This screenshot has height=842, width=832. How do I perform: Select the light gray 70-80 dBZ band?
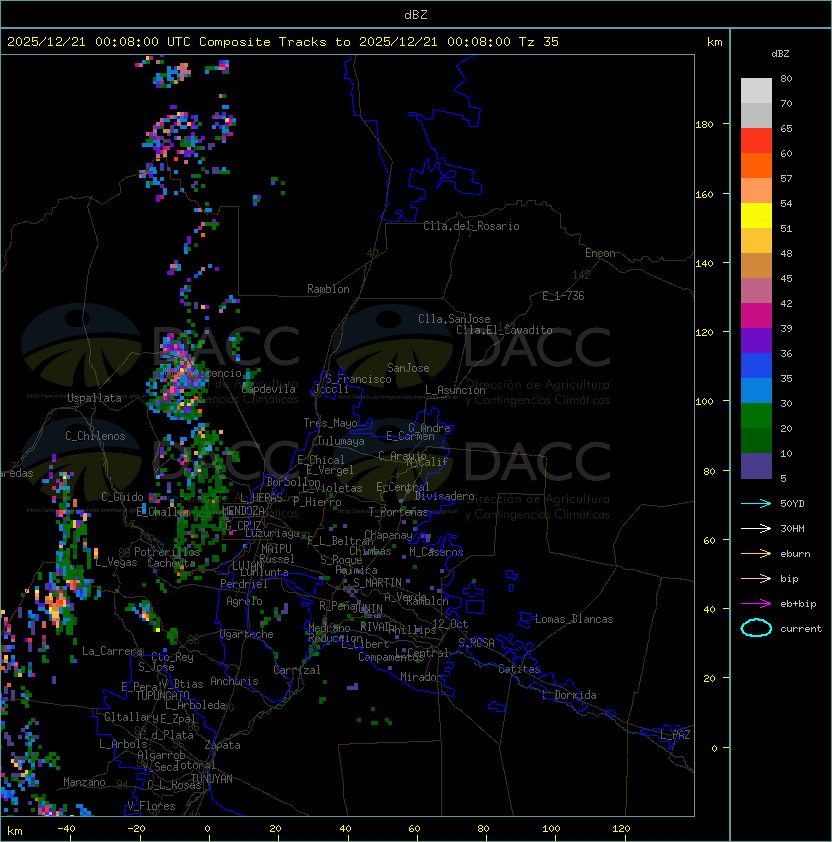pyautogui.click(x=756, y=91)
